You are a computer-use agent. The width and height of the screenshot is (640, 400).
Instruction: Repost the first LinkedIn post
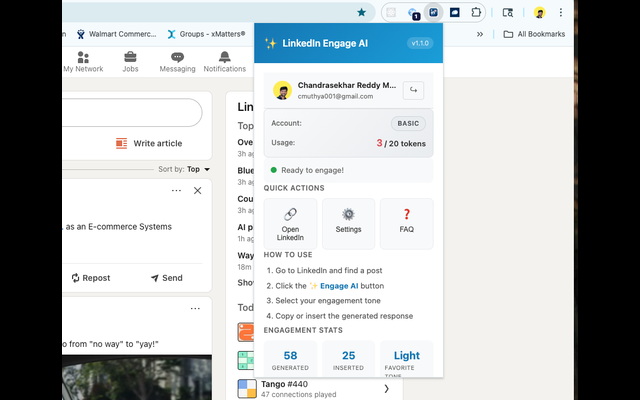click(91, 278)
